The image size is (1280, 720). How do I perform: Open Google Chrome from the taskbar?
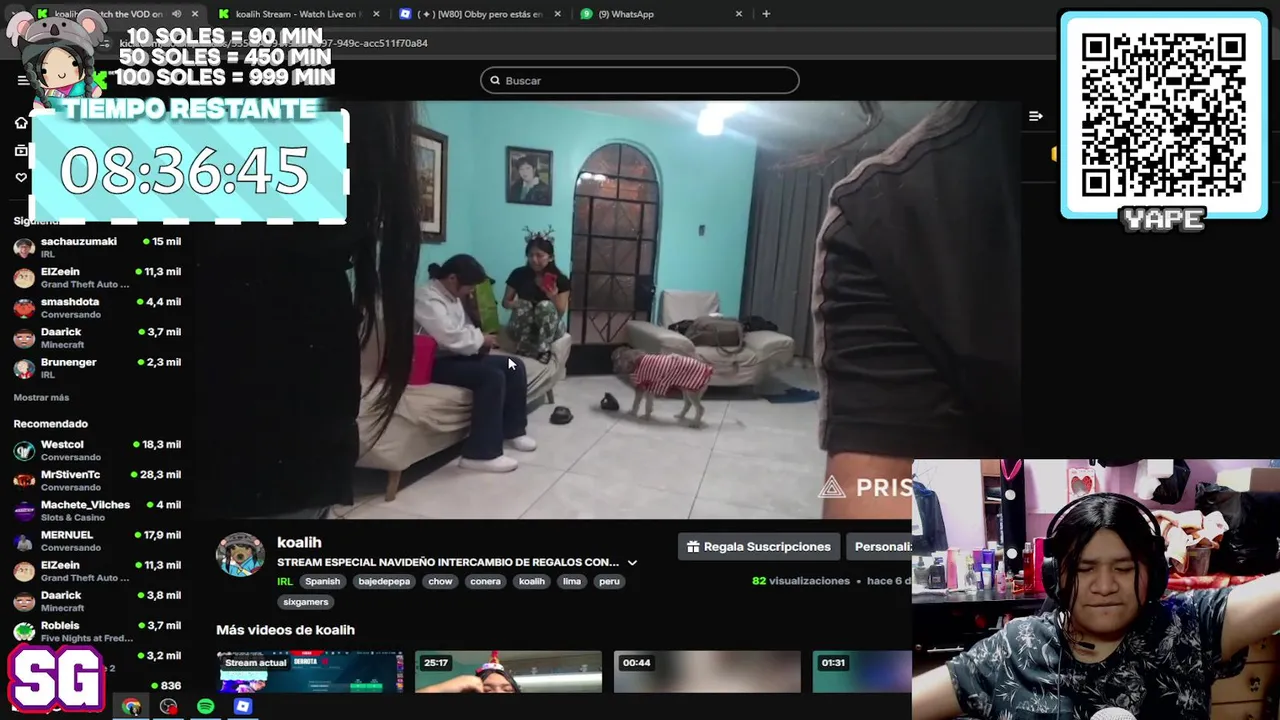tap(131, 706)
